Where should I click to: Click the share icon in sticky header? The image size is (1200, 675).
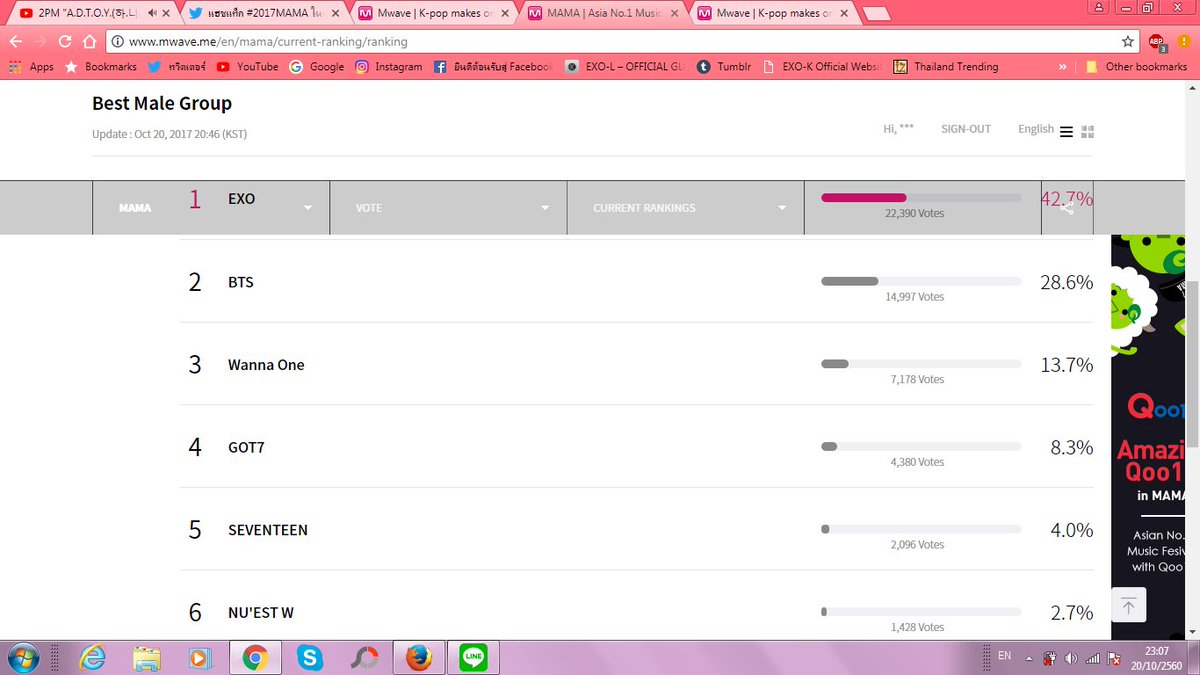pyautogui.click(x=1067, y=207)
